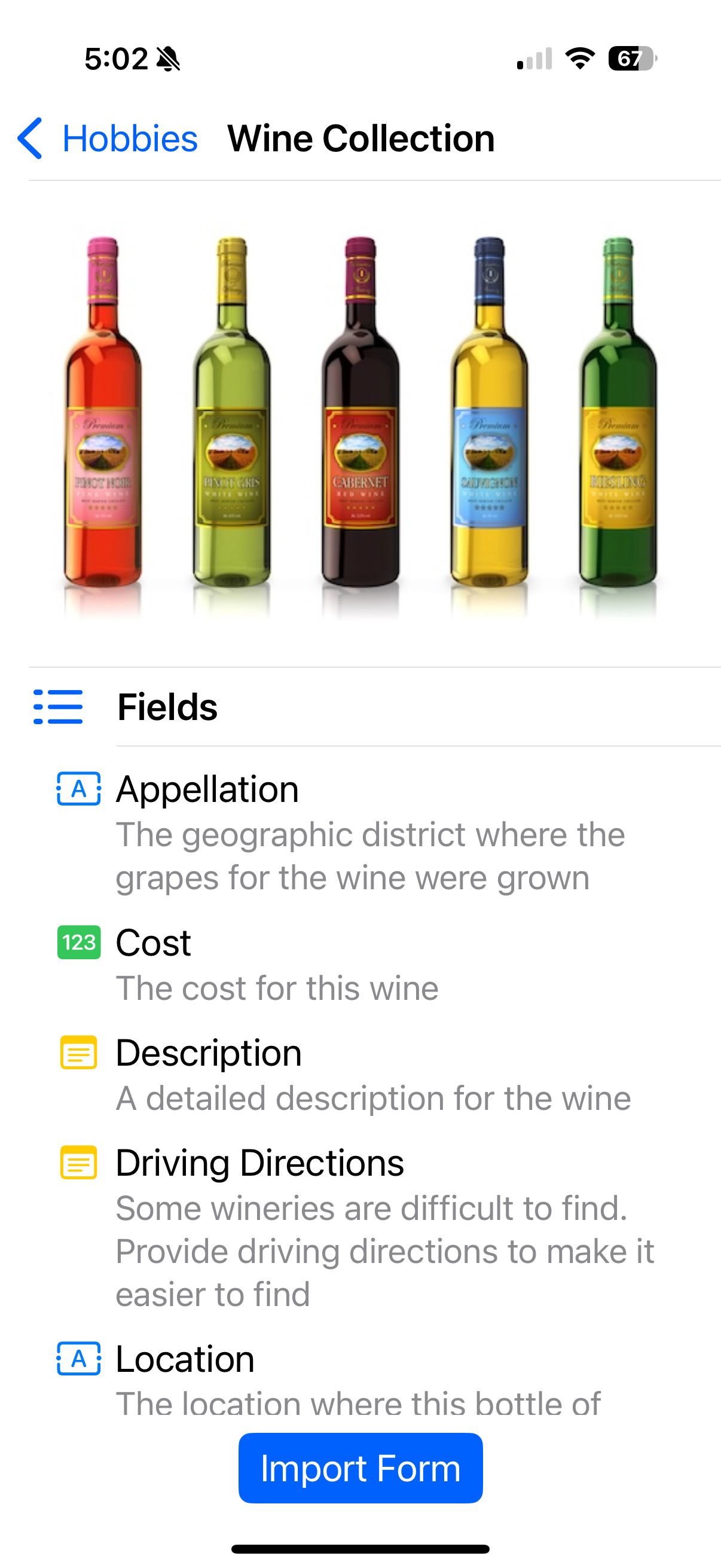Go back to Hobbies
This screenshot has height=1568, width=721.
[130, 138]
